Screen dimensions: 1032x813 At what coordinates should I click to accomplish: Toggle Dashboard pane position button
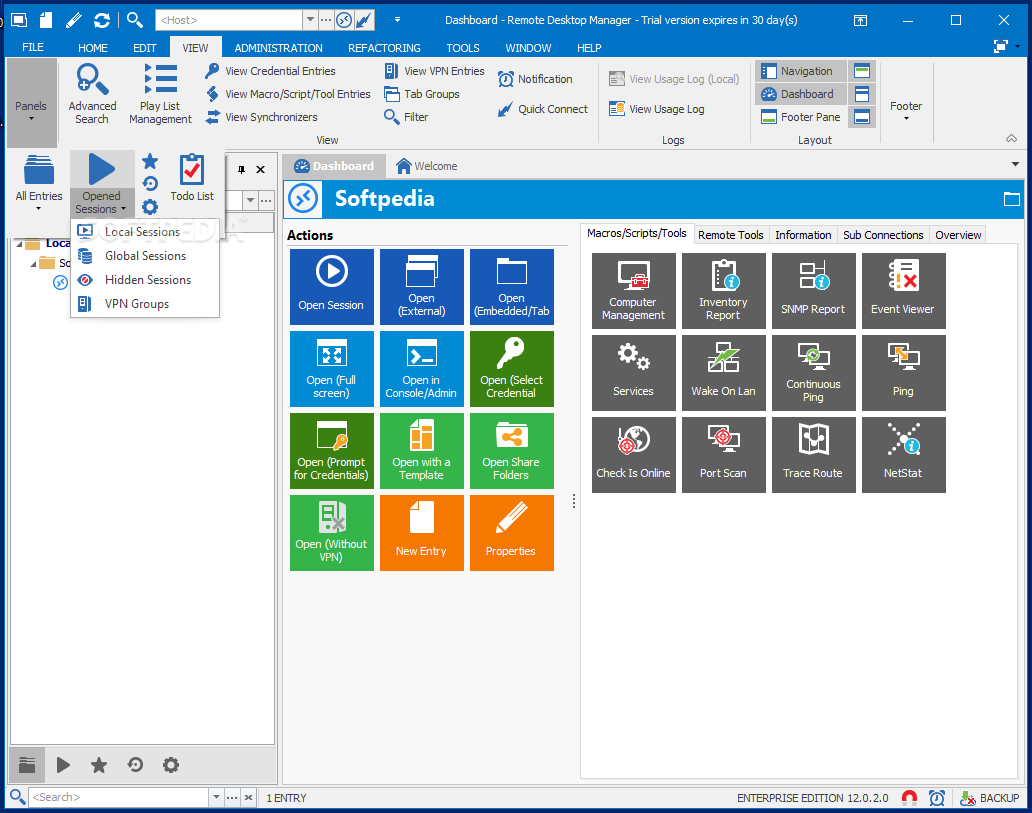click(862, 94)
